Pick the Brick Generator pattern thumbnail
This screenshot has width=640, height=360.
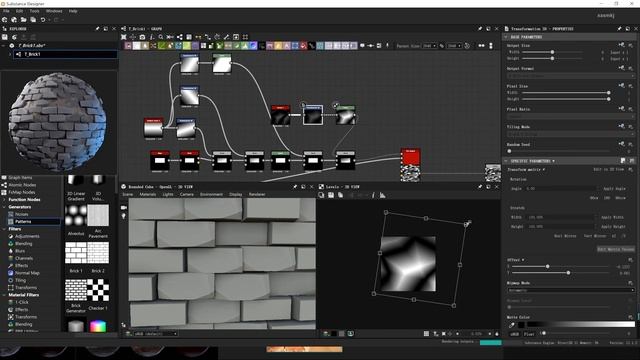(76, 290)
